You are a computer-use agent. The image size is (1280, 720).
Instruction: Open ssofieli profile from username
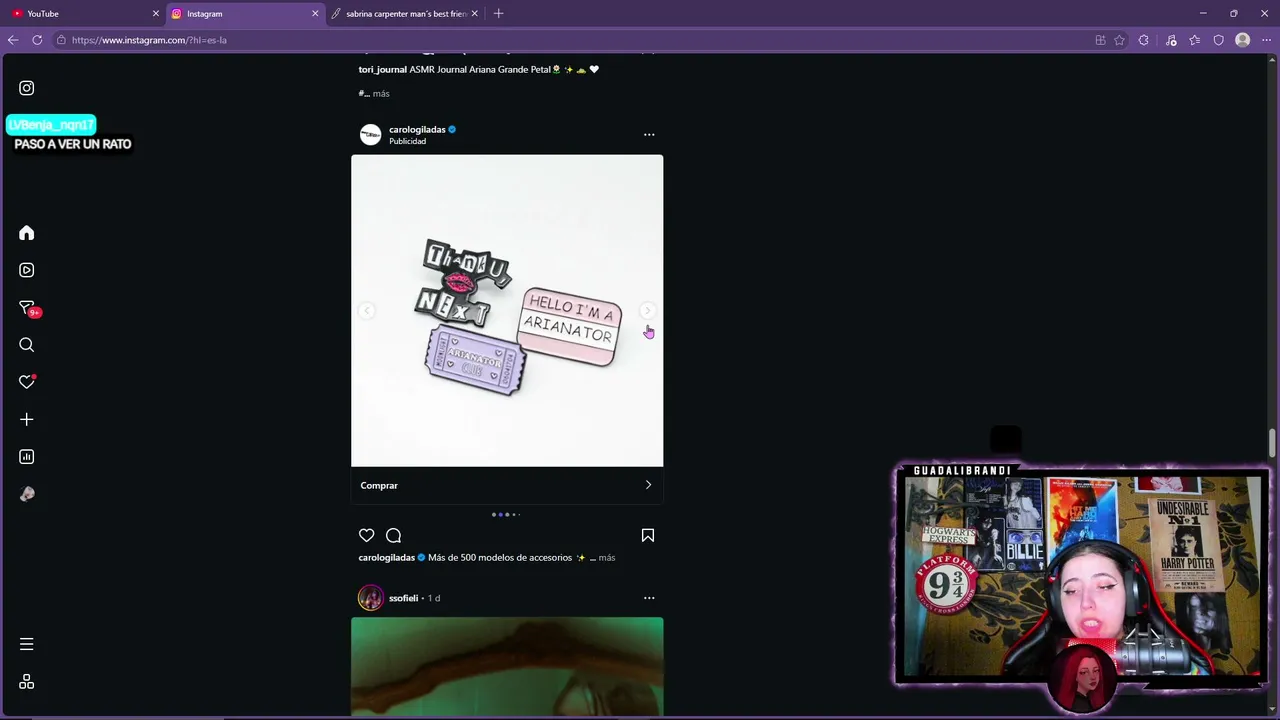pos(403,598)
